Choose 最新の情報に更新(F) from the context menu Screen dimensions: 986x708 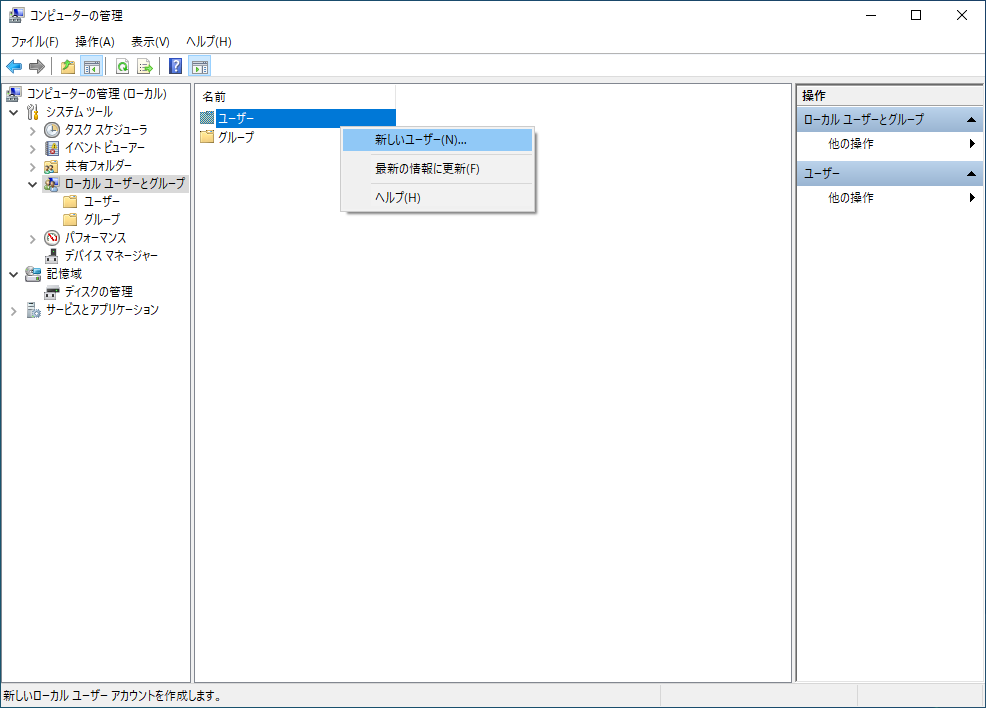(x=438, y=169)
